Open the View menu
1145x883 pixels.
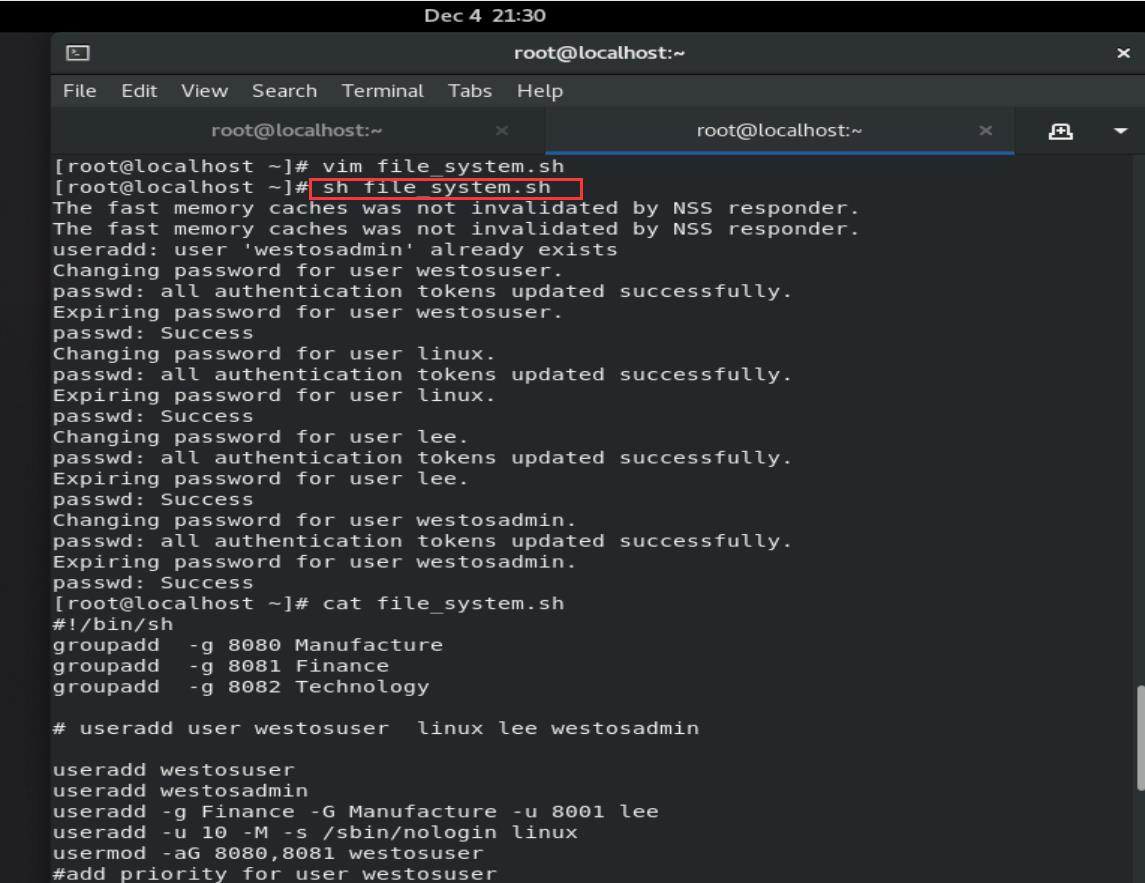[204, 91]
